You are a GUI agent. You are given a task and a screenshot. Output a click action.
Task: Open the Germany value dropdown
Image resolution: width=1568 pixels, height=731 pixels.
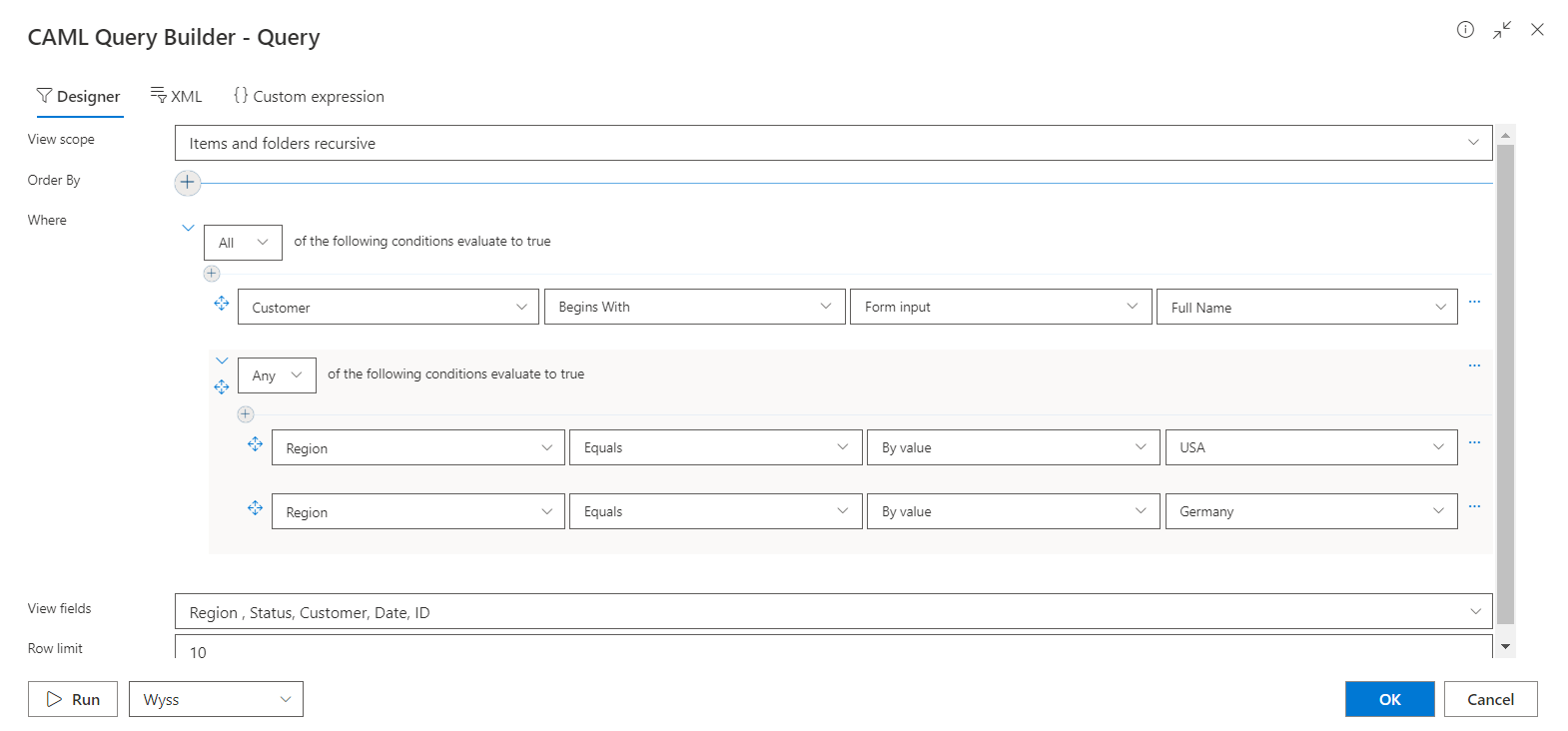(x=1311, y=511)
